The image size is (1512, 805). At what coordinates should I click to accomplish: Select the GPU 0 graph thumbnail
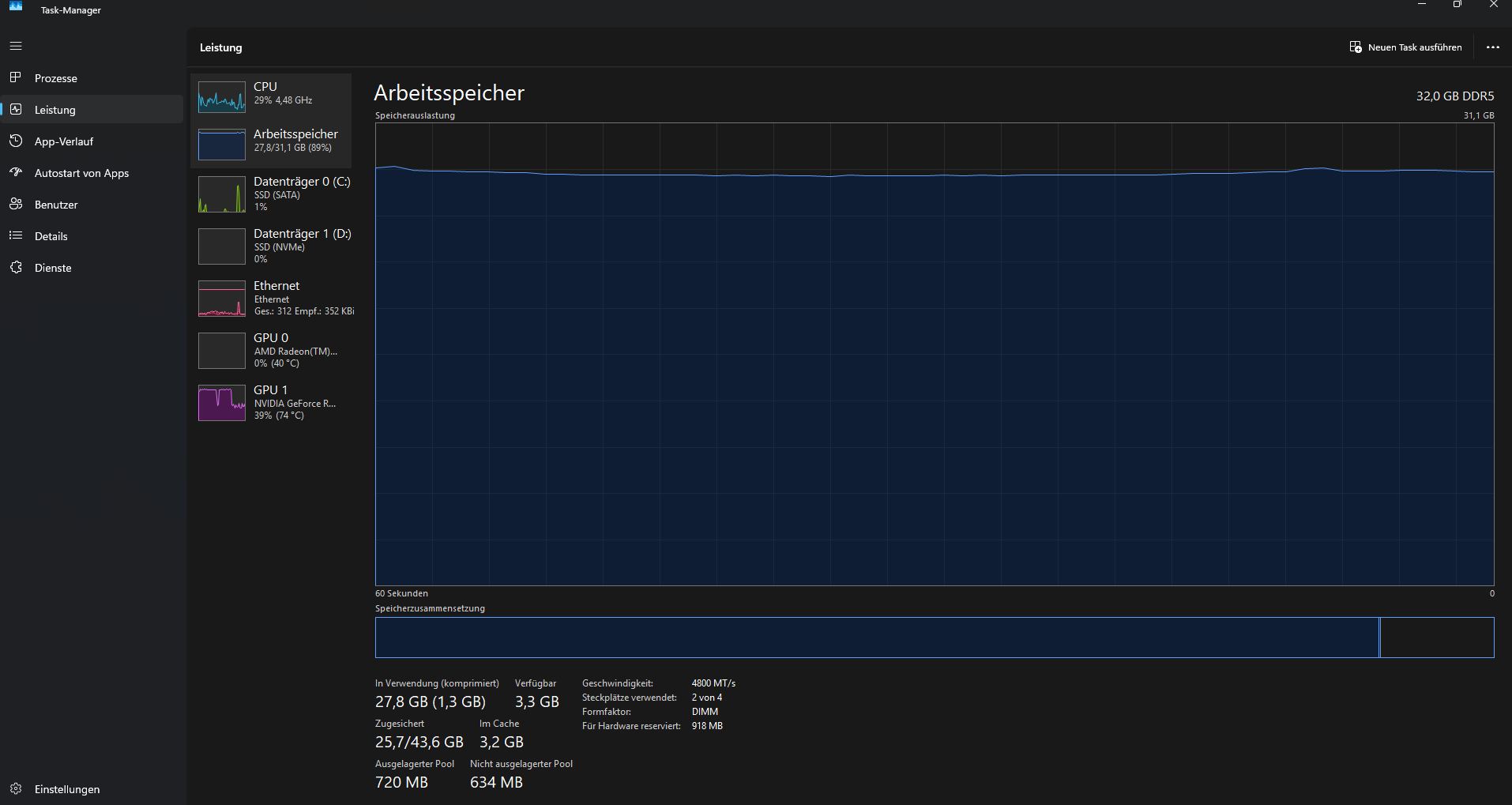(x=222, y=351)
